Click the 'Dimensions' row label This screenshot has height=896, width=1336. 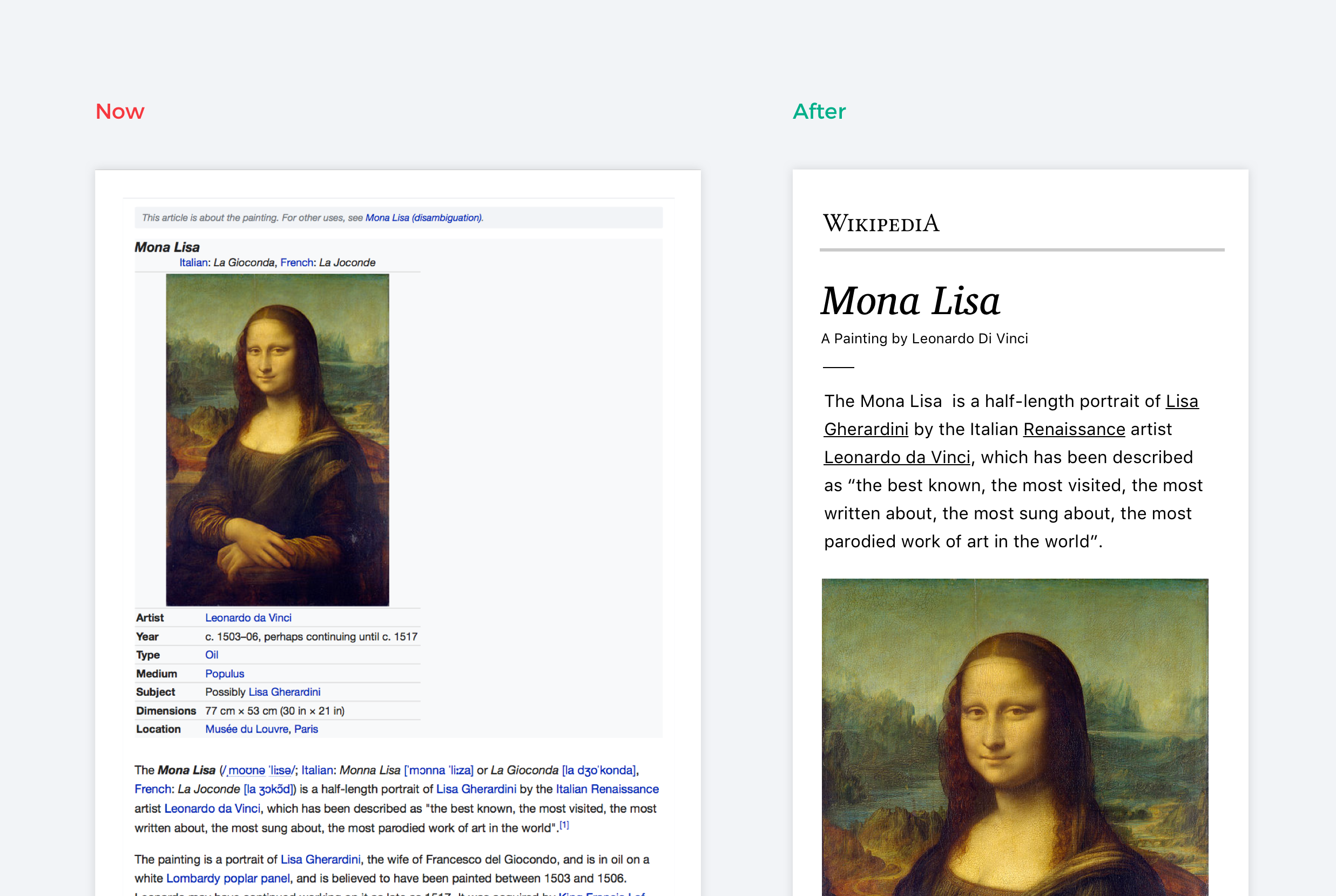[x=166, y=711]
